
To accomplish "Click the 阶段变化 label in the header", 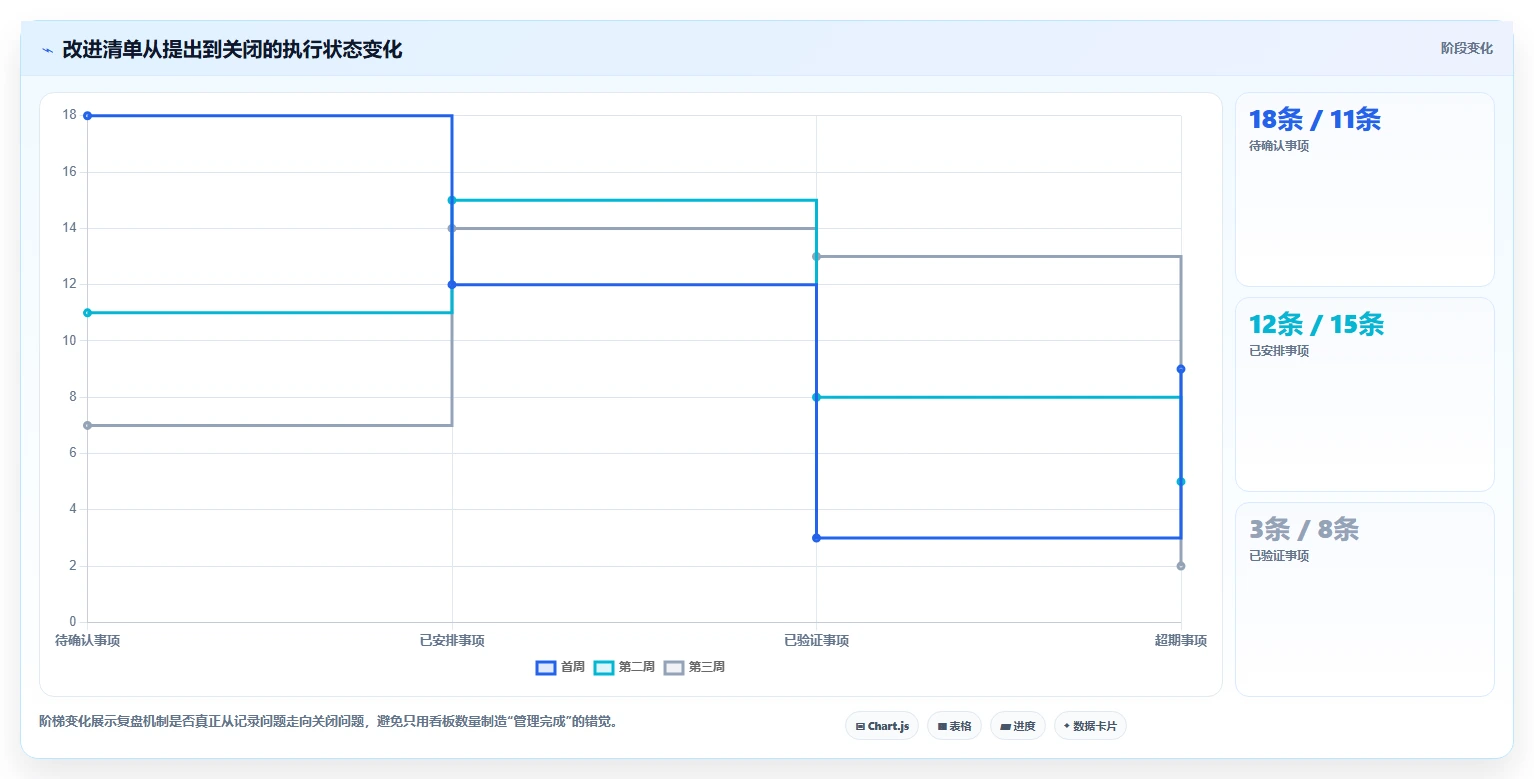I will click(x=1466, y=48).
